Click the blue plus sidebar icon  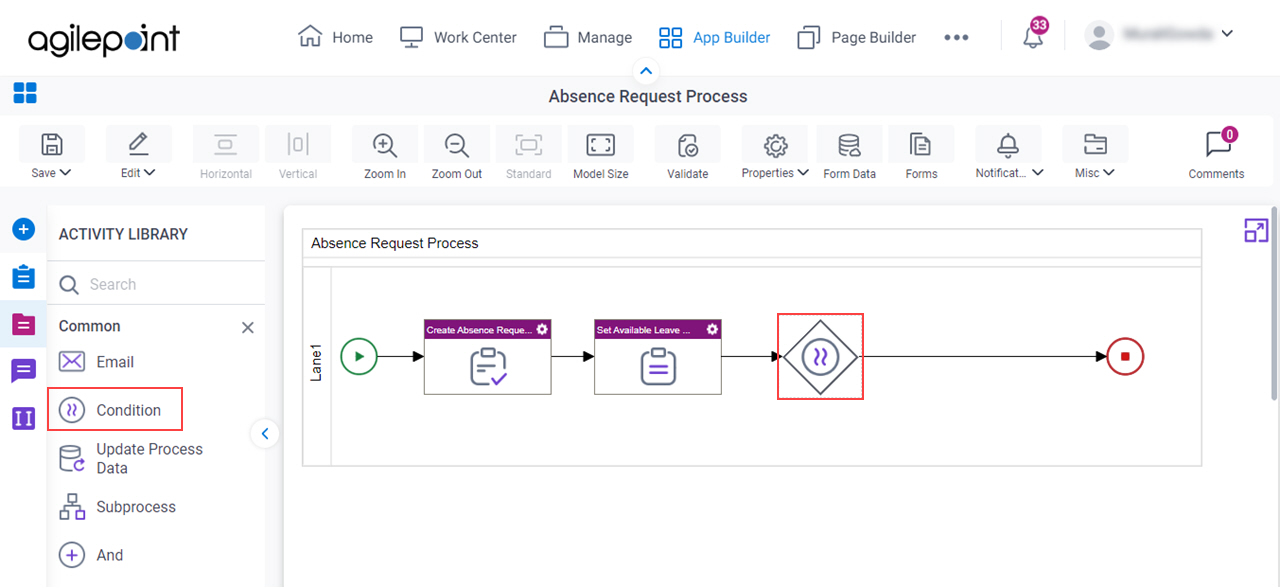pyautogui.click(x=23, y=229)
